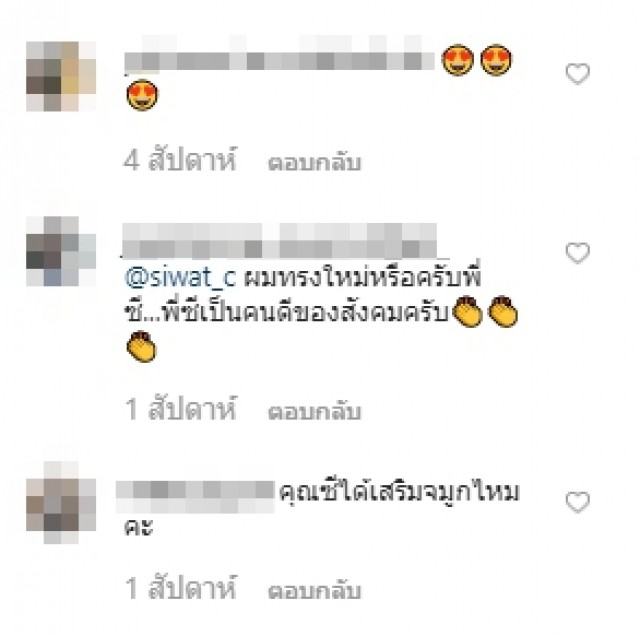
Task: Select the text ผมทรงใหม่หรือครับพี่
Action: (363, 278)
